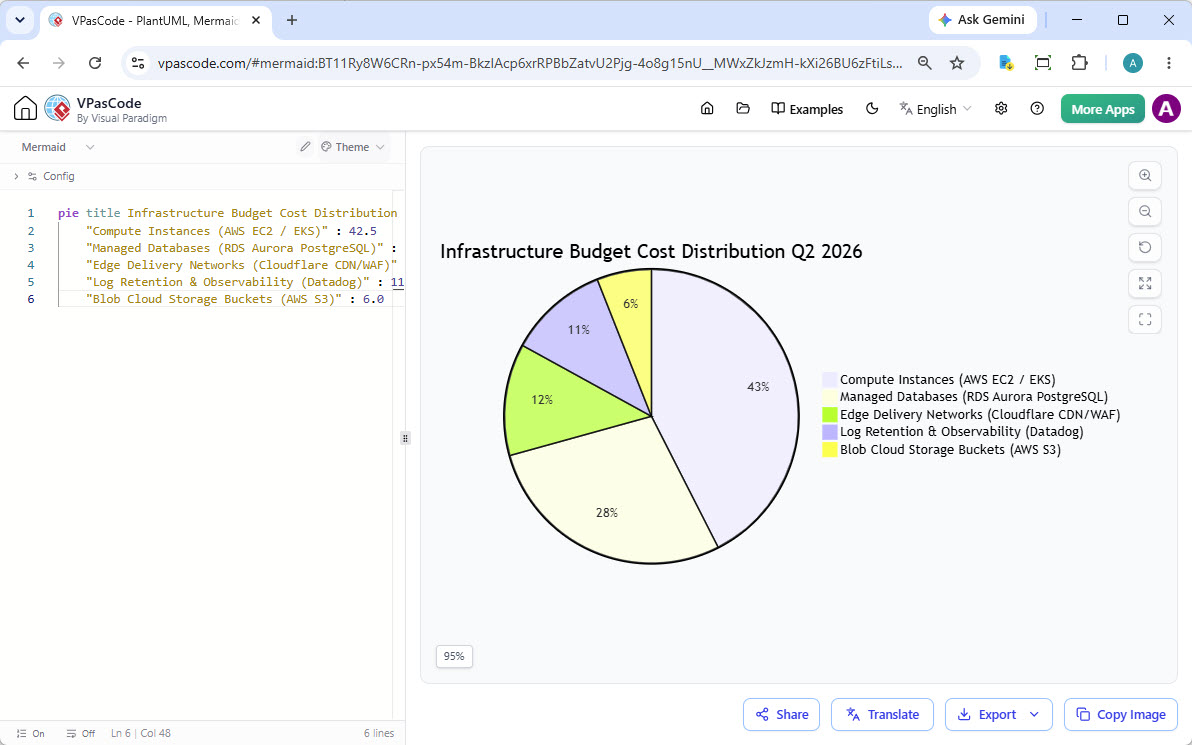Click line number 4 in the editor gutter
The height and width of the screenshot is (745, 1192).
(30, 265)
